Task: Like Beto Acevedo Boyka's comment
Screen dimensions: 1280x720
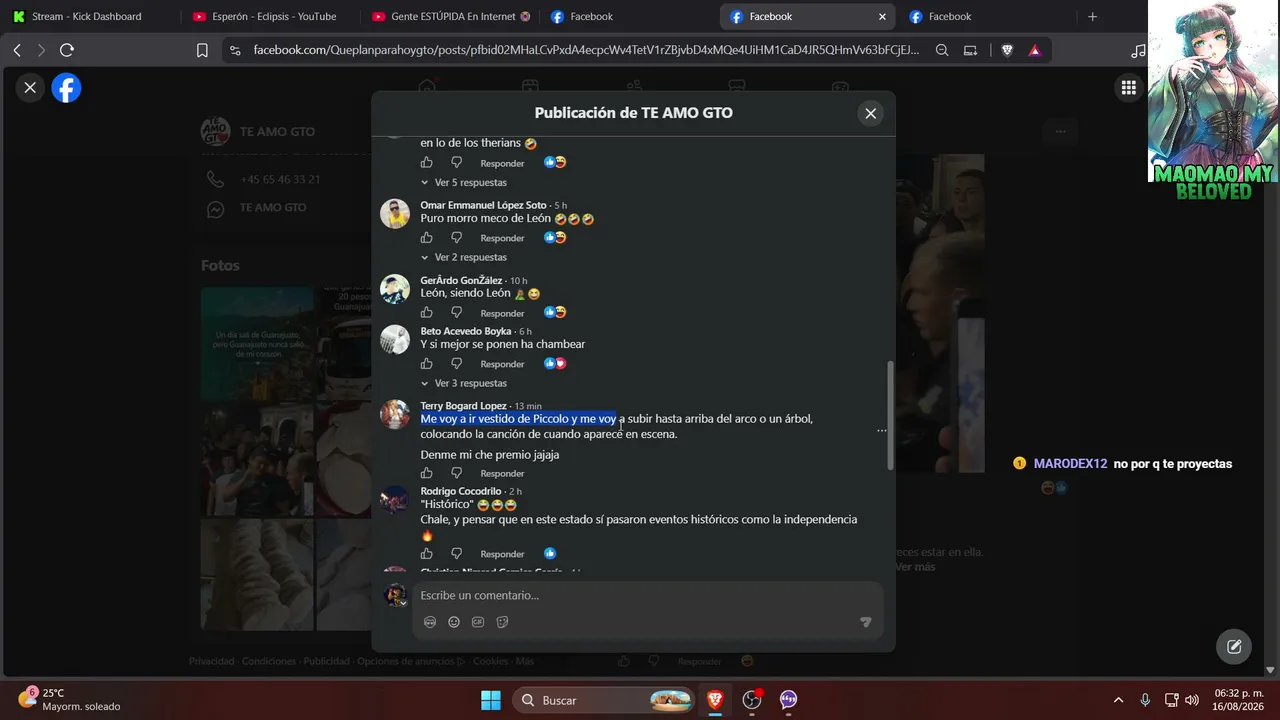Action: (x=427, y=364)
